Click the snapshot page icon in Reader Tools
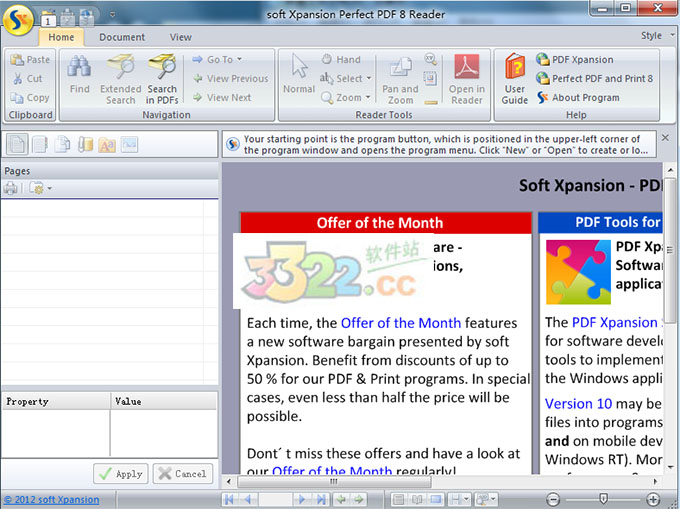The image size is (680, 509). (430, 78)
